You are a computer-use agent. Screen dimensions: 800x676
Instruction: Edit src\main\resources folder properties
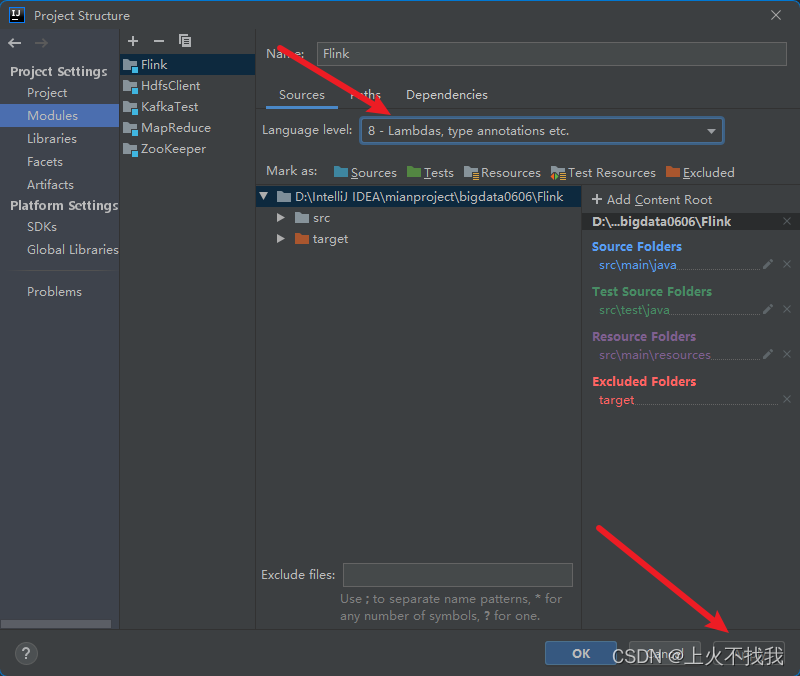768,354
